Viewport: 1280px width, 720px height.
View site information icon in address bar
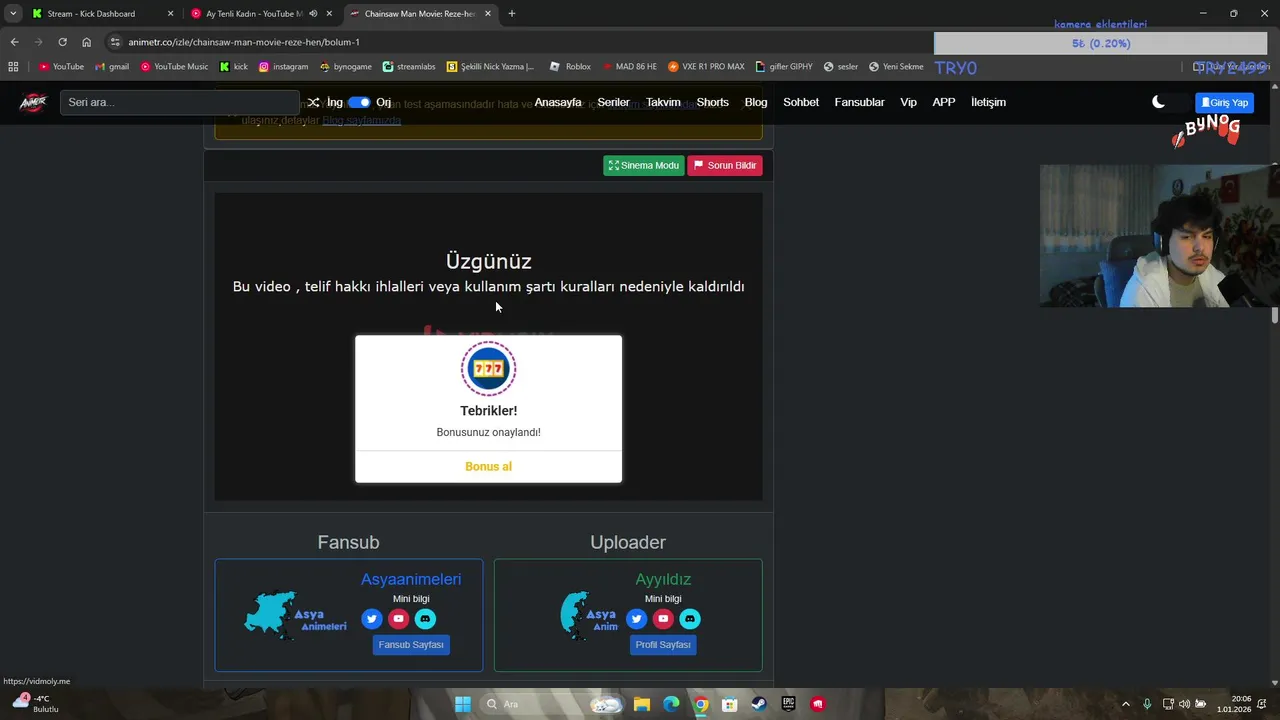coord(115,42)
